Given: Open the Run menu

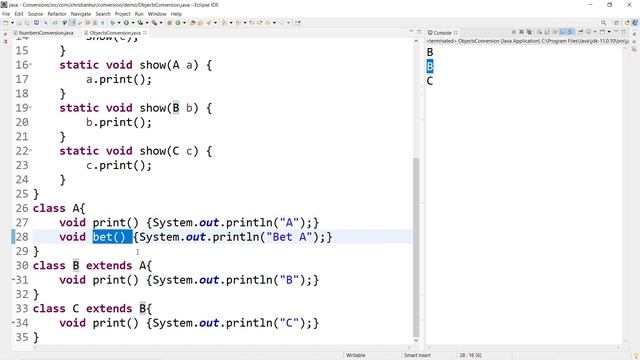Looking at the screenshot, I should click(139, 14).
